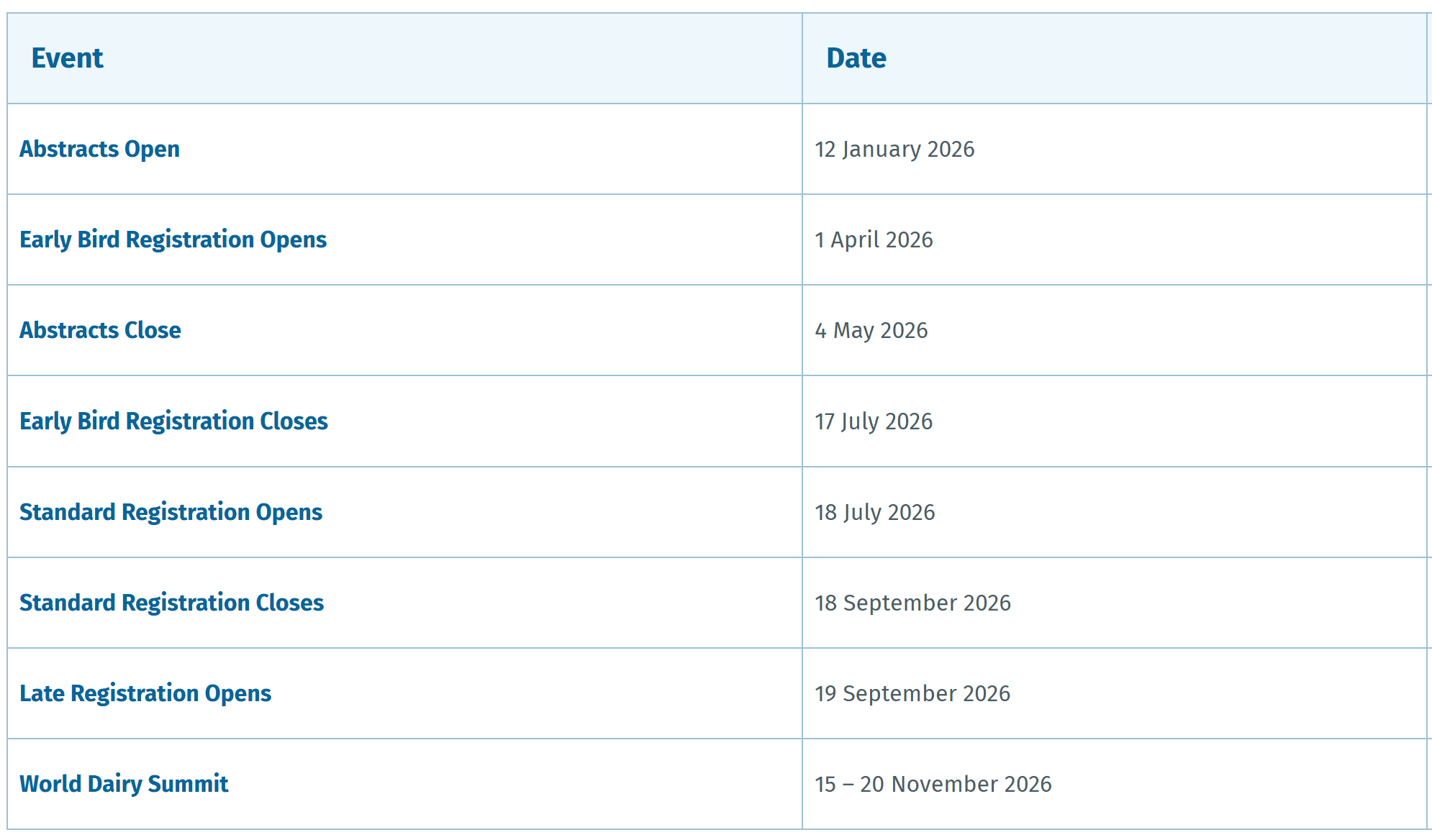This screenshot has width=1432, height=840.
Task: Click the 18 September 2026 date
Action: point(912,603)
